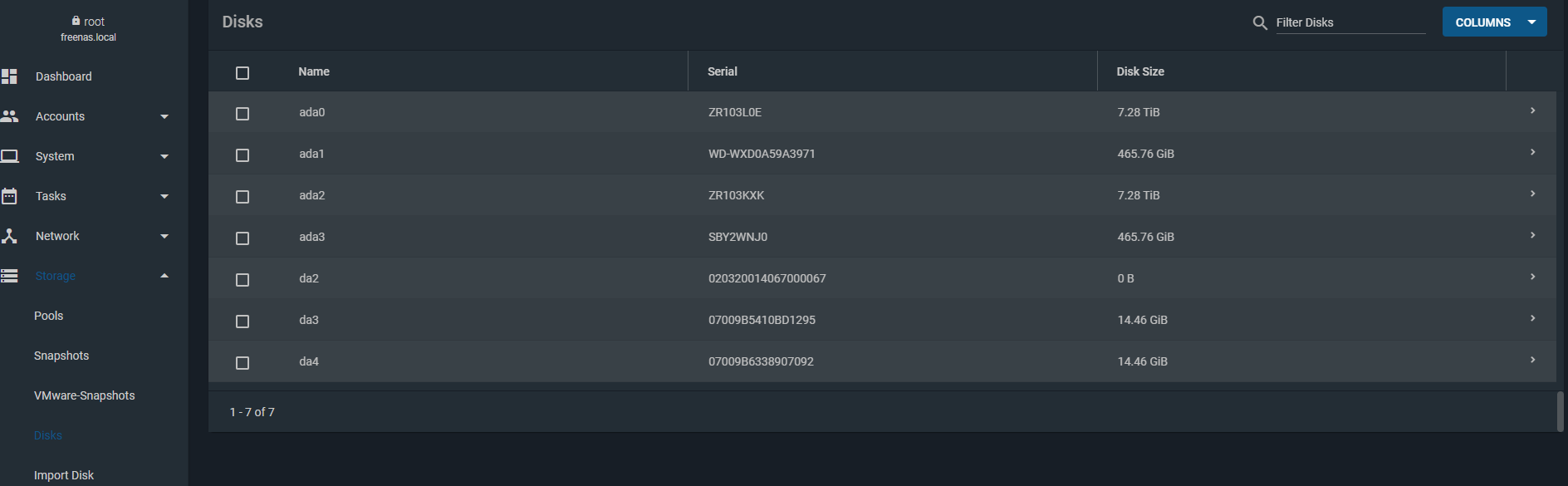The image size is (1568, 486).
Task: Go to Pools in Storage menu
Action: (x=48, y=316)
